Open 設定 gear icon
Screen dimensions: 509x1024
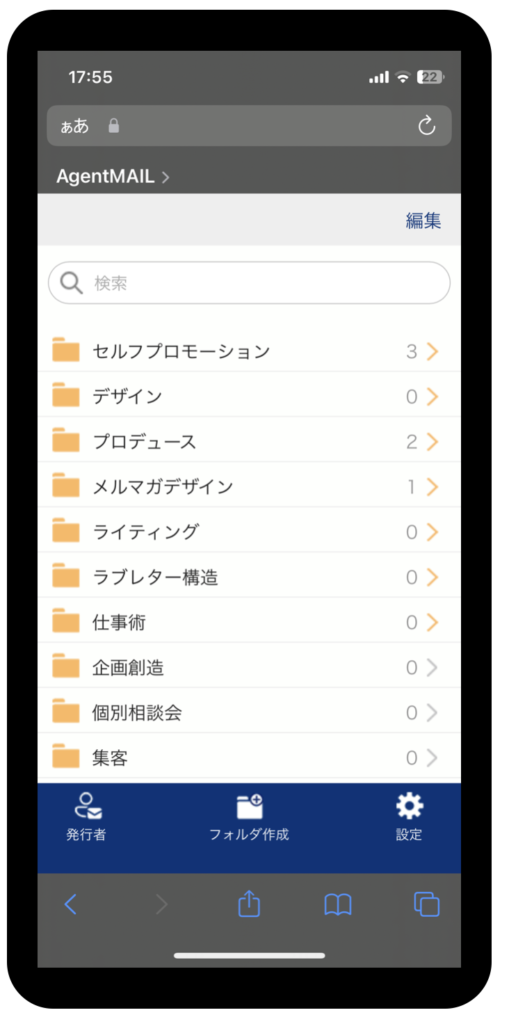click(x=410, y=807)
